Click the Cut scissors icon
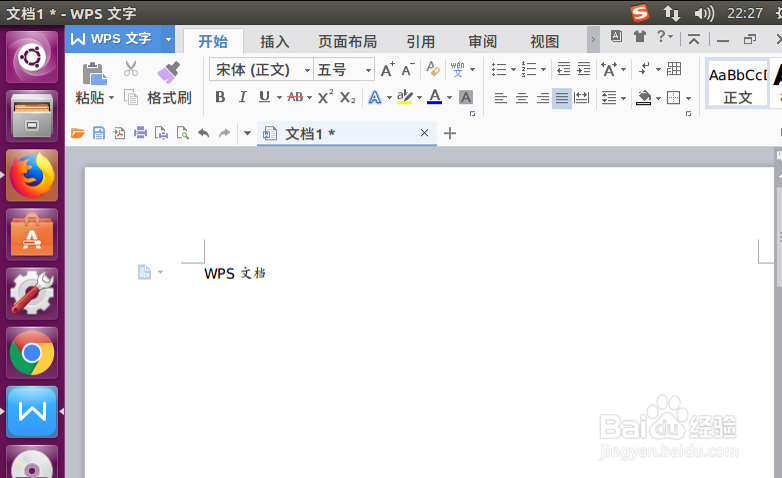This screenshot has width=782, height=478. point(131,68)
